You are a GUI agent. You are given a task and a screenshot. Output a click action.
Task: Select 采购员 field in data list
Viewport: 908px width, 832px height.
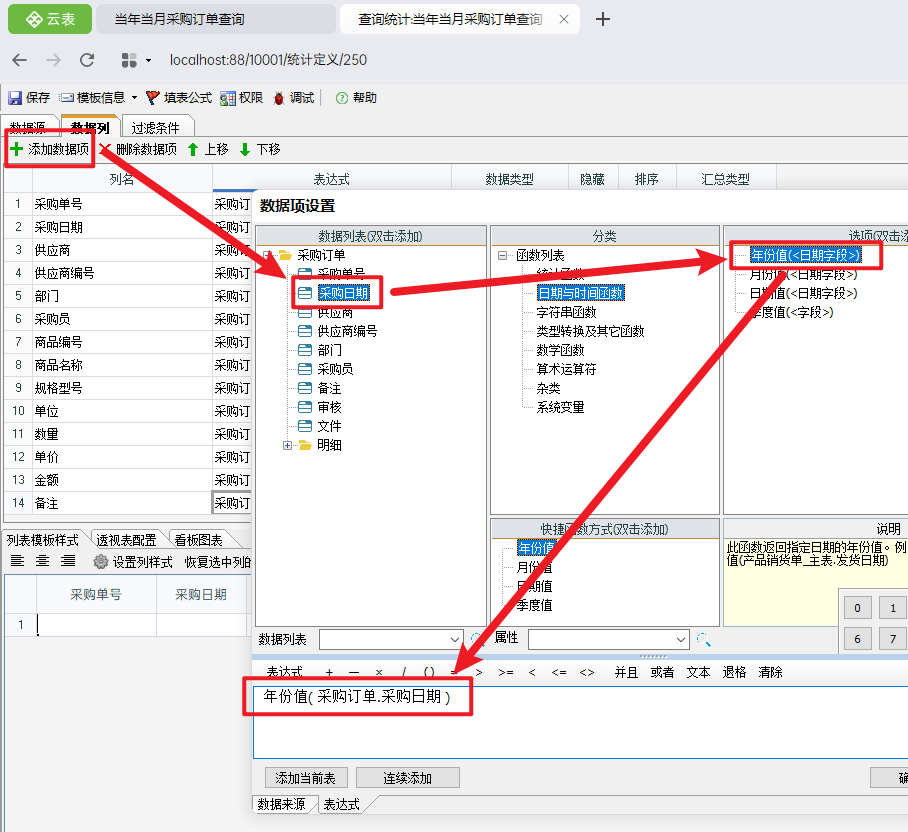[335, 369]
